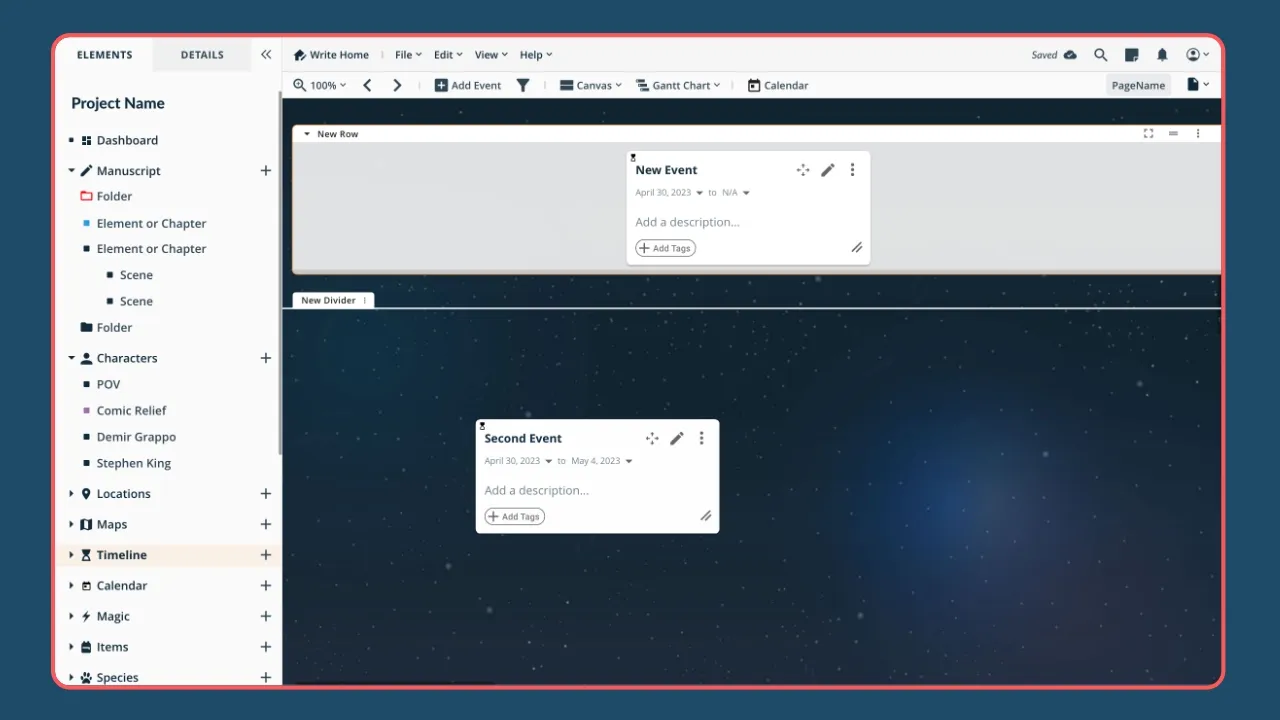1280x720 pixels.
Task: Click the notes icon next to search
Action: coord(1132,55)
